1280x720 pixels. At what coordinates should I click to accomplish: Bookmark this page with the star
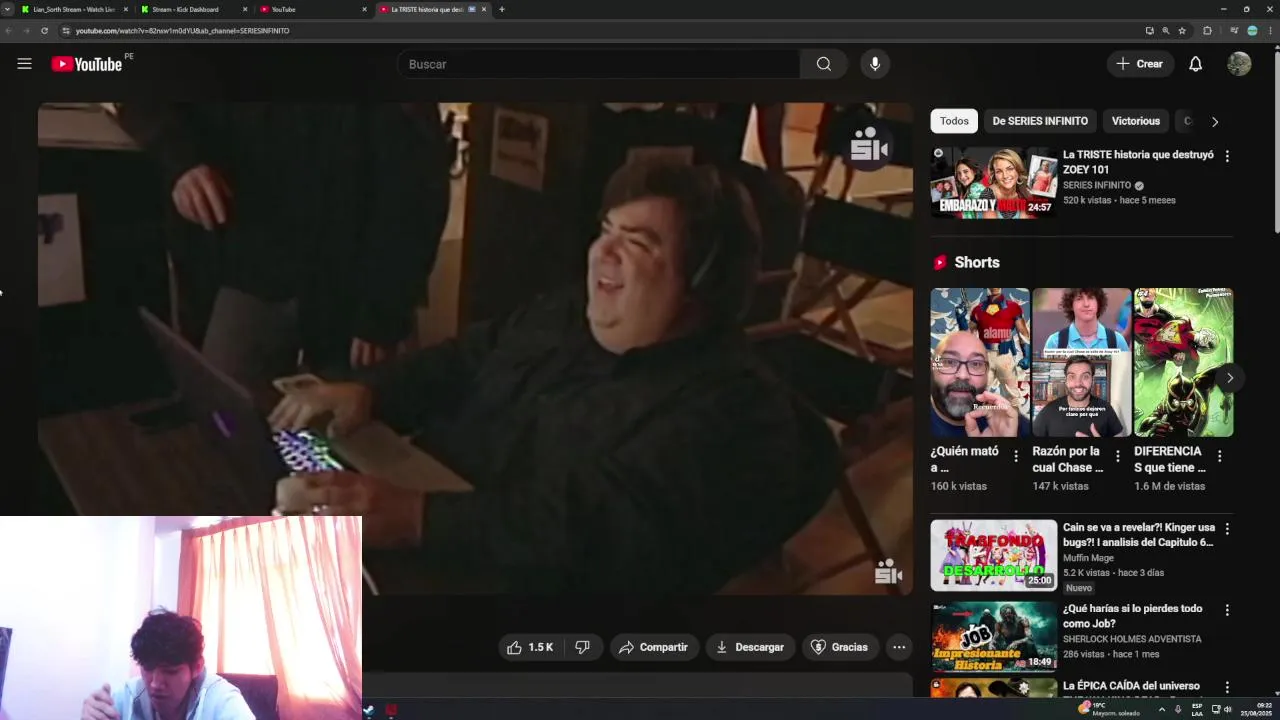[1182, 31]
